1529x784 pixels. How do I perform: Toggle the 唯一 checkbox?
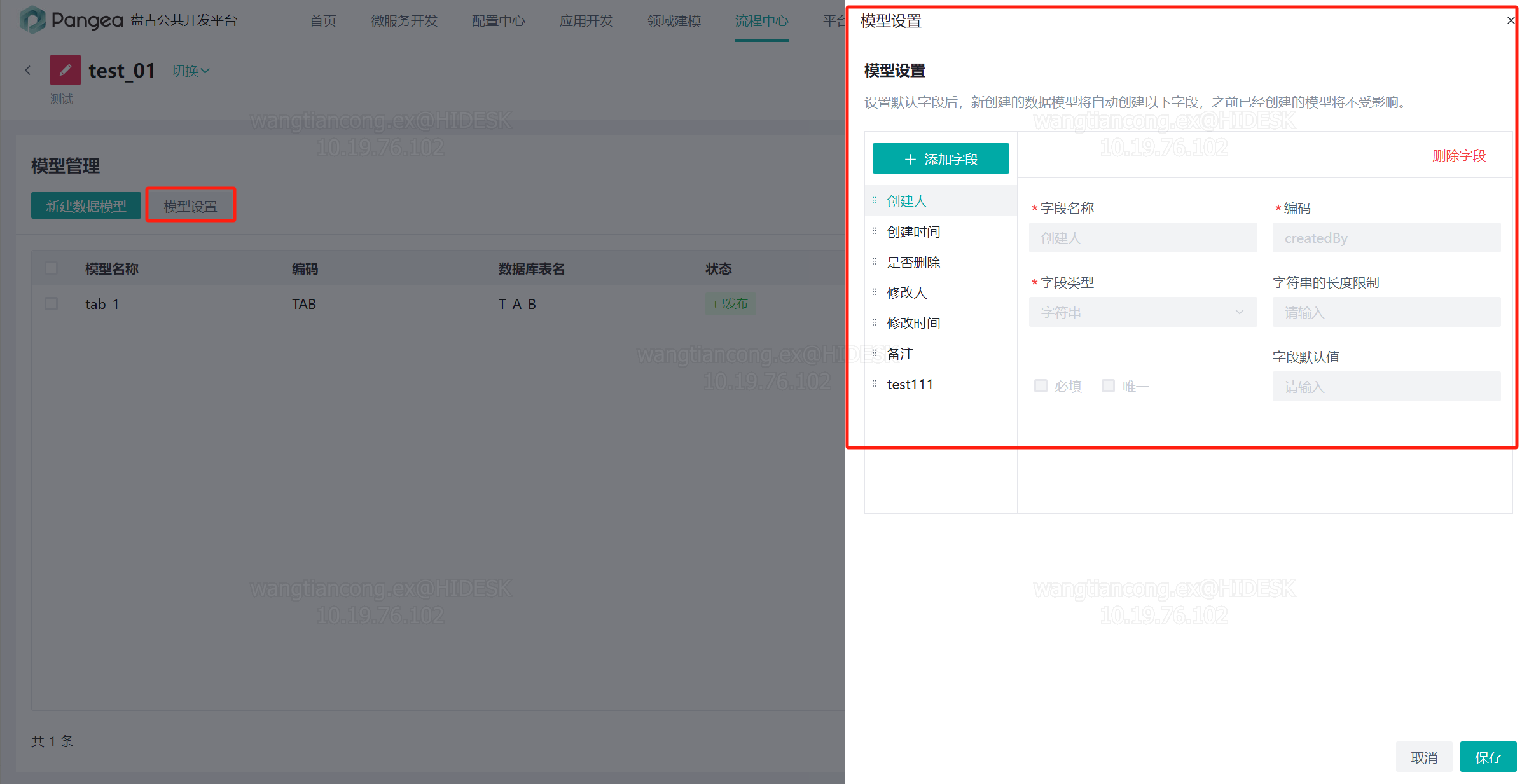1108,386
